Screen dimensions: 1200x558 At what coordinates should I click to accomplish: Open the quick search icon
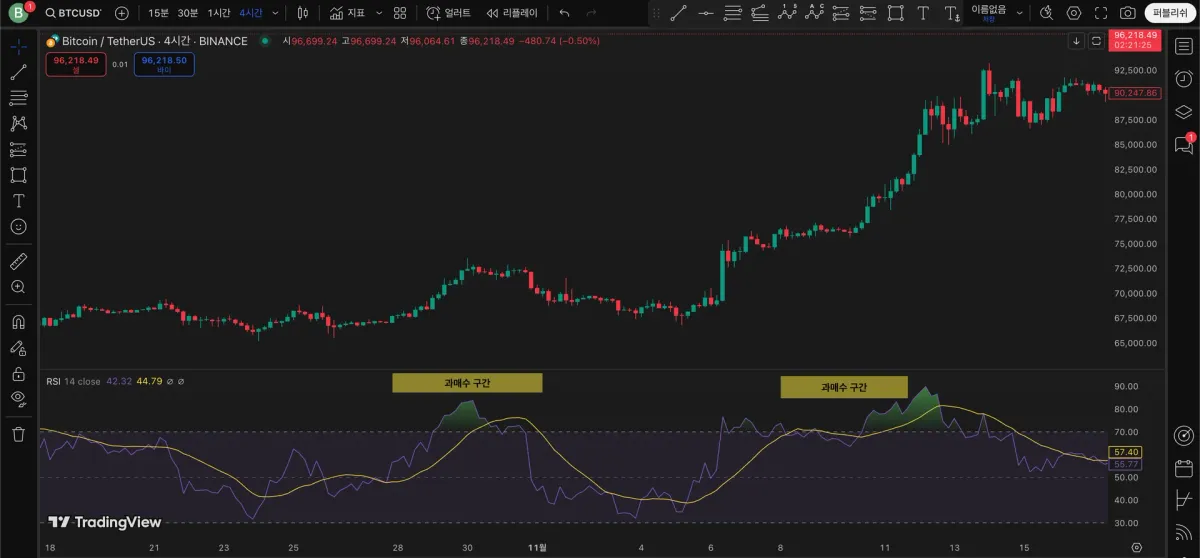pos(1046,14)
